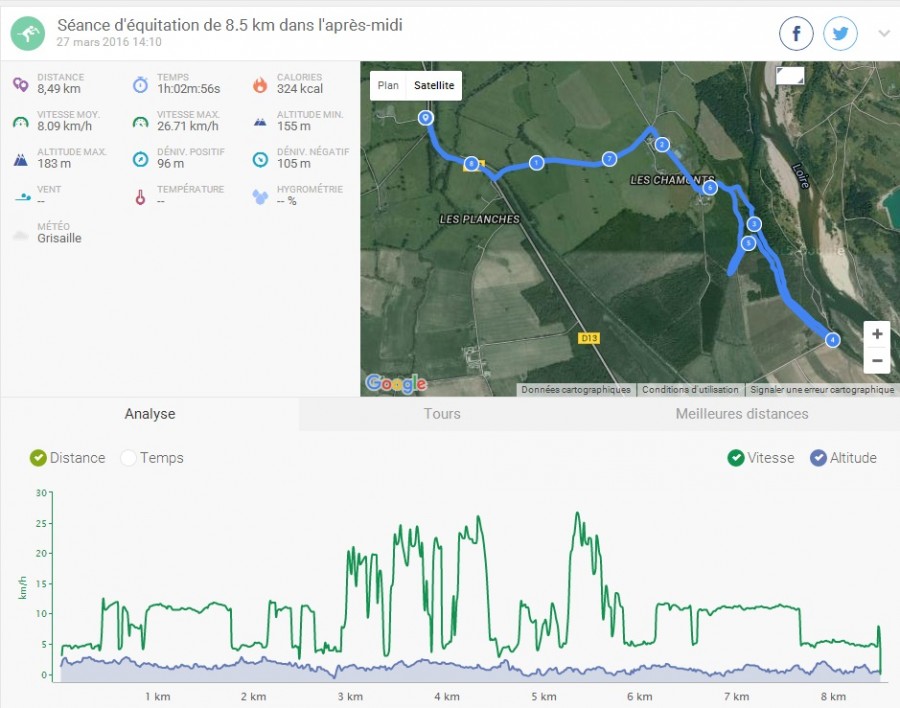Expand the activity options chevron
Screen dimensions: 900x708
884,34
